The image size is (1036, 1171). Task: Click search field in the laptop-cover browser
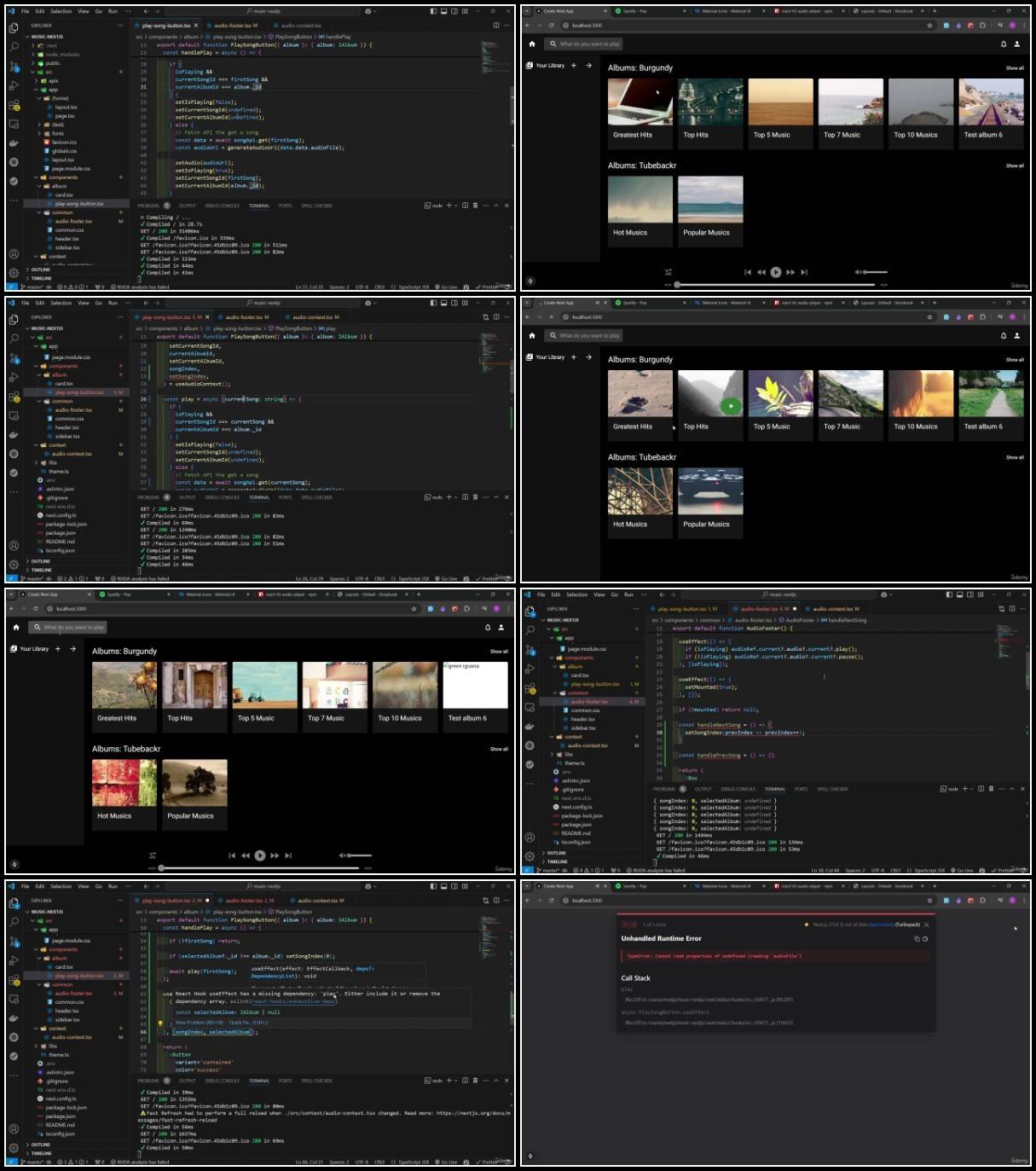click(x=585, y=43)
